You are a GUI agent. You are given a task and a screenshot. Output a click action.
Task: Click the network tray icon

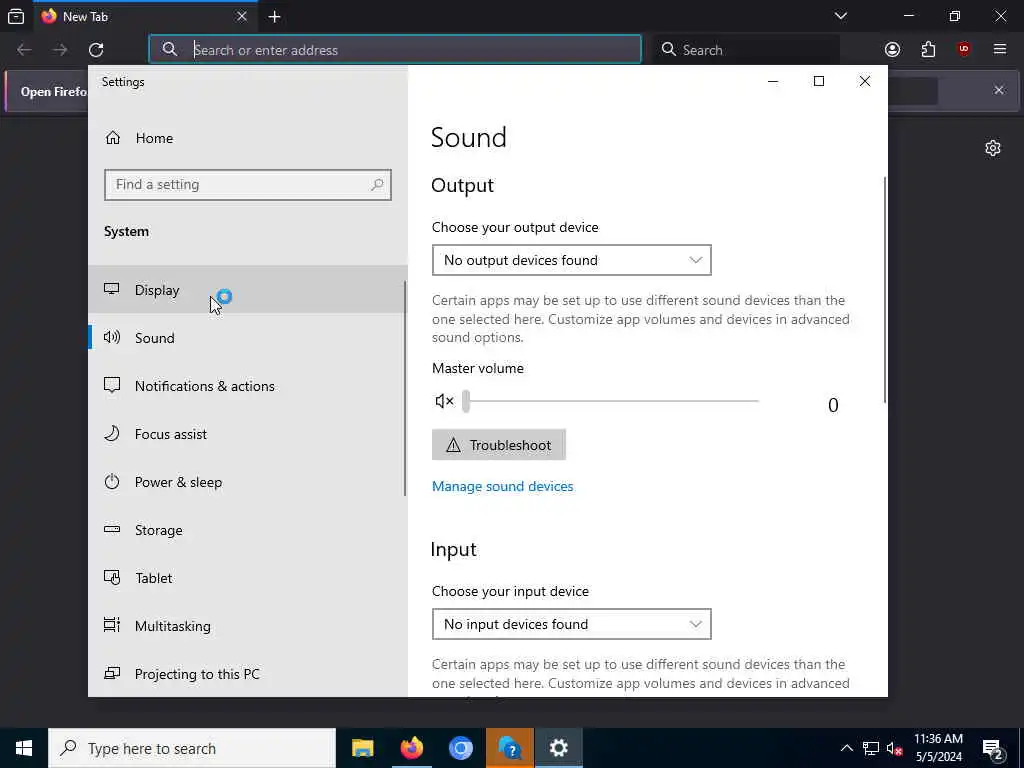[x=871, y=748]
